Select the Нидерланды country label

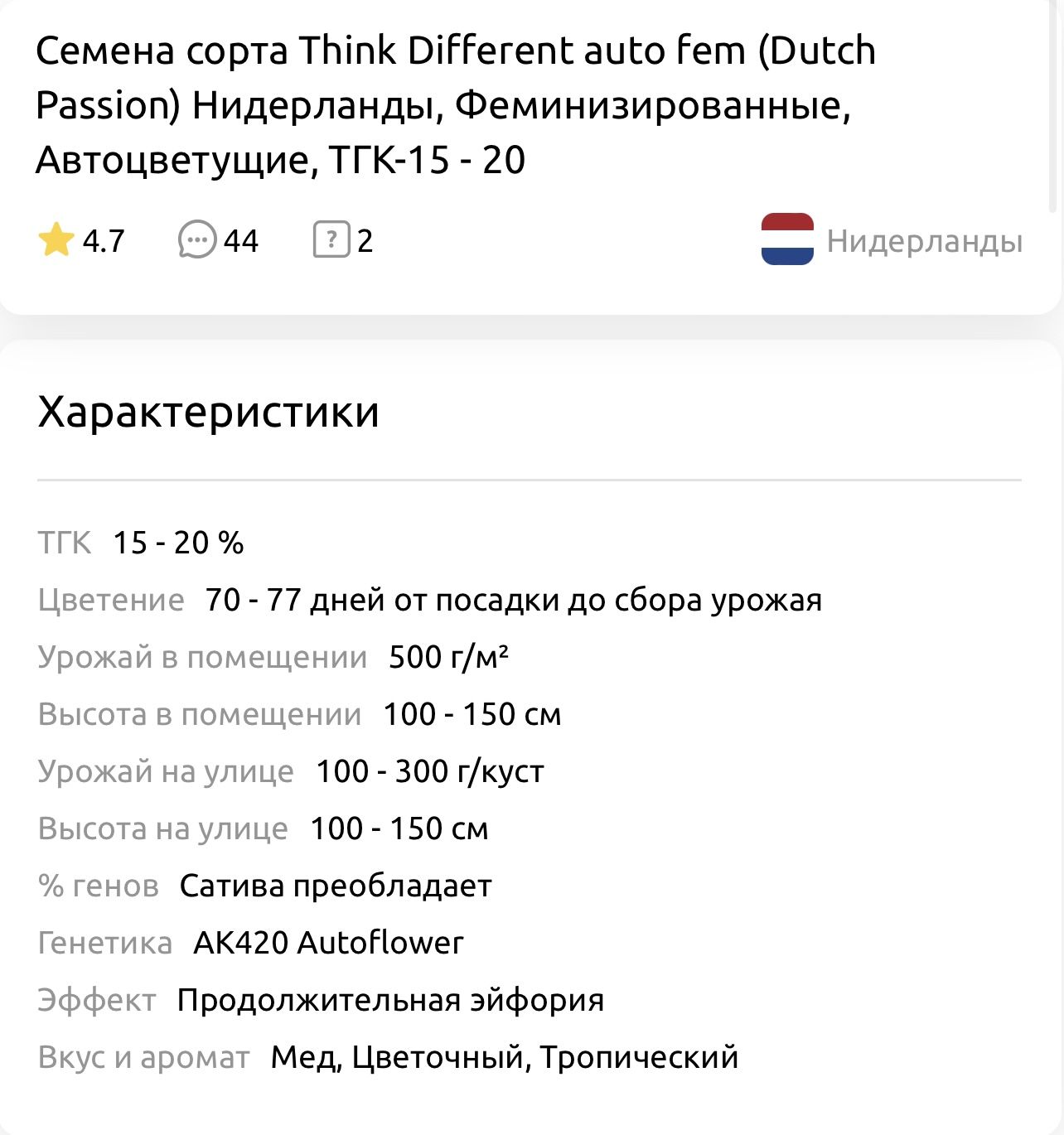924,241
